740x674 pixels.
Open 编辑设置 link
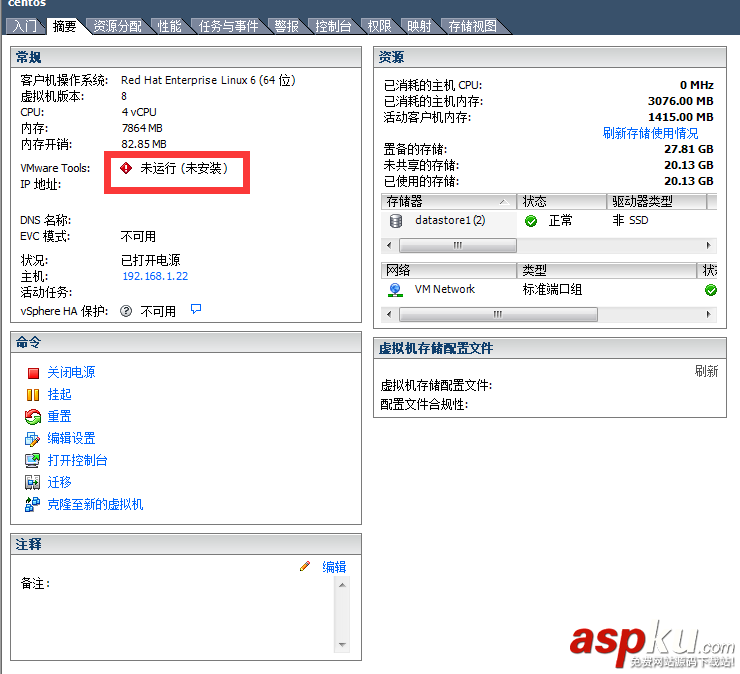[x=71, y=438]
